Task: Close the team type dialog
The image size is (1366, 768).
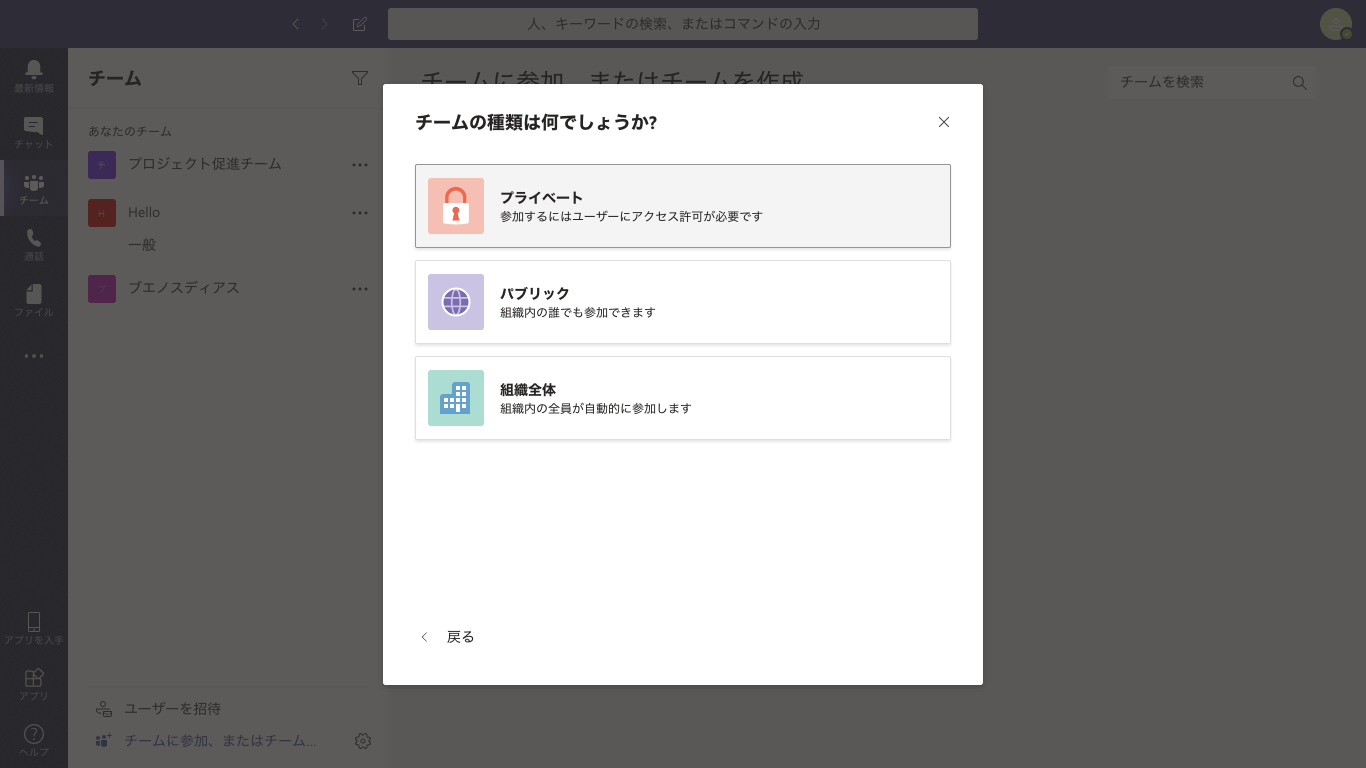Action: click(x=943, y=122)
